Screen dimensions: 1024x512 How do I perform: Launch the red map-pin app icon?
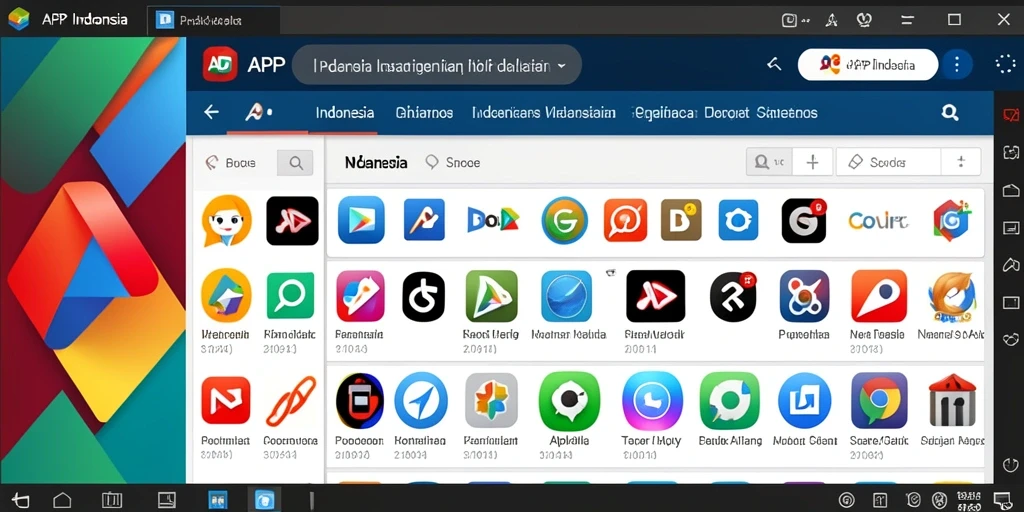879,296
